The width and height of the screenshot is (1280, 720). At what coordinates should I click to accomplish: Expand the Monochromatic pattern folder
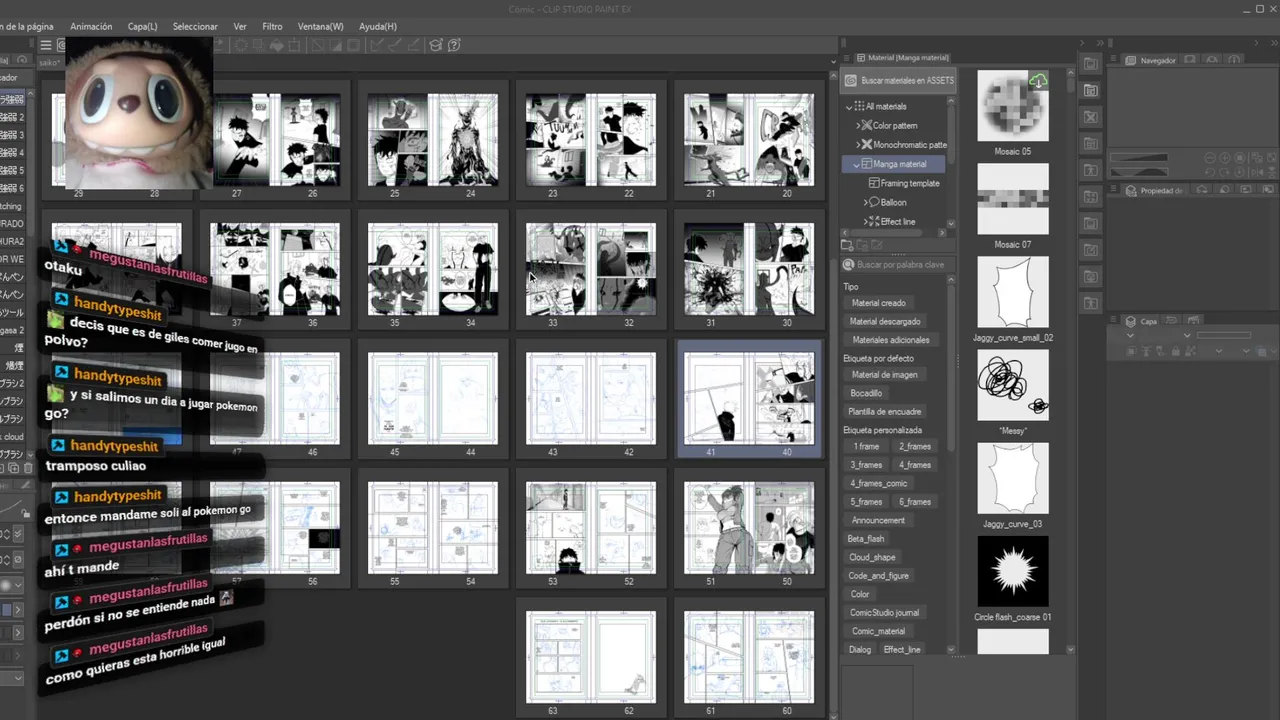coord(858,144)
